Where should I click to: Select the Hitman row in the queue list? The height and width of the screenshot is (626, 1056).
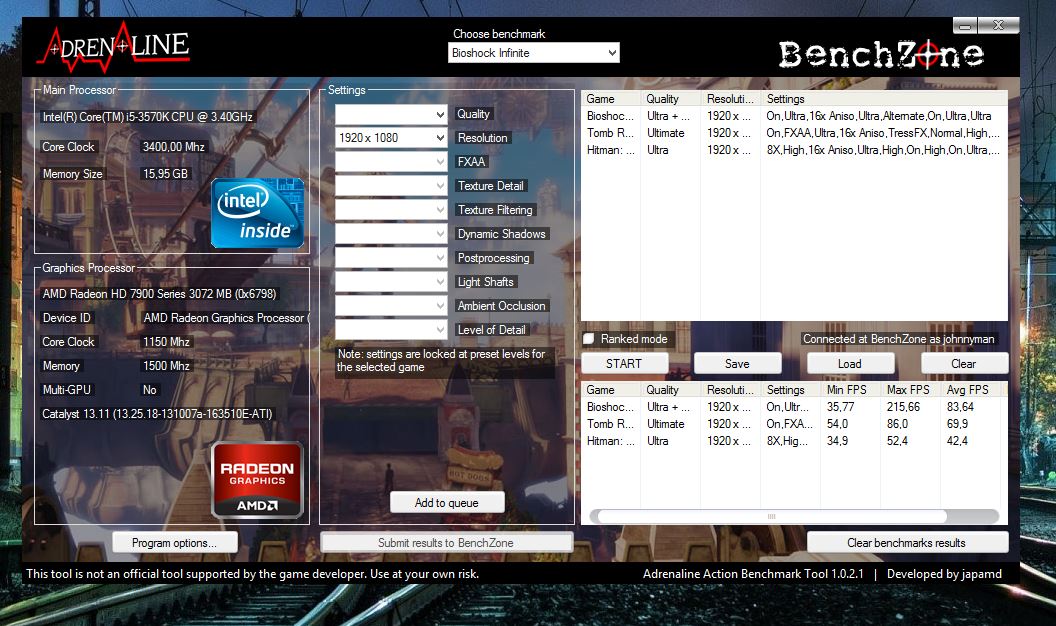pyautogui.click(x=793, y=149)
